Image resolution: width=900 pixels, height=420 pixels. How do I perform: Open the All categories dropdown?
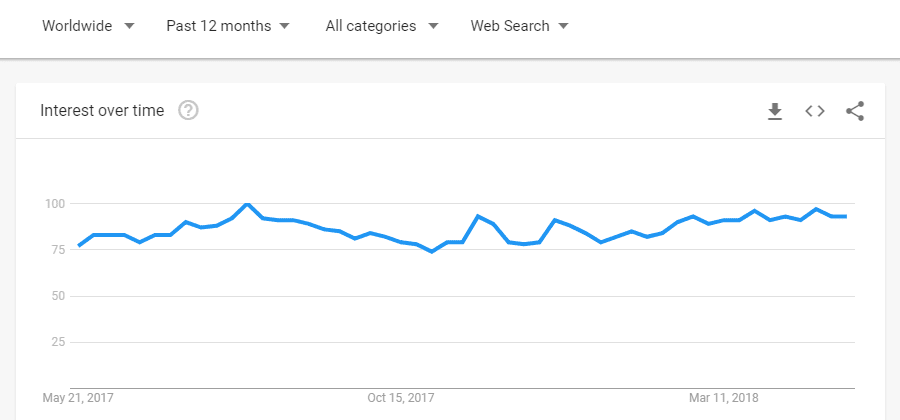pos(381,26)
